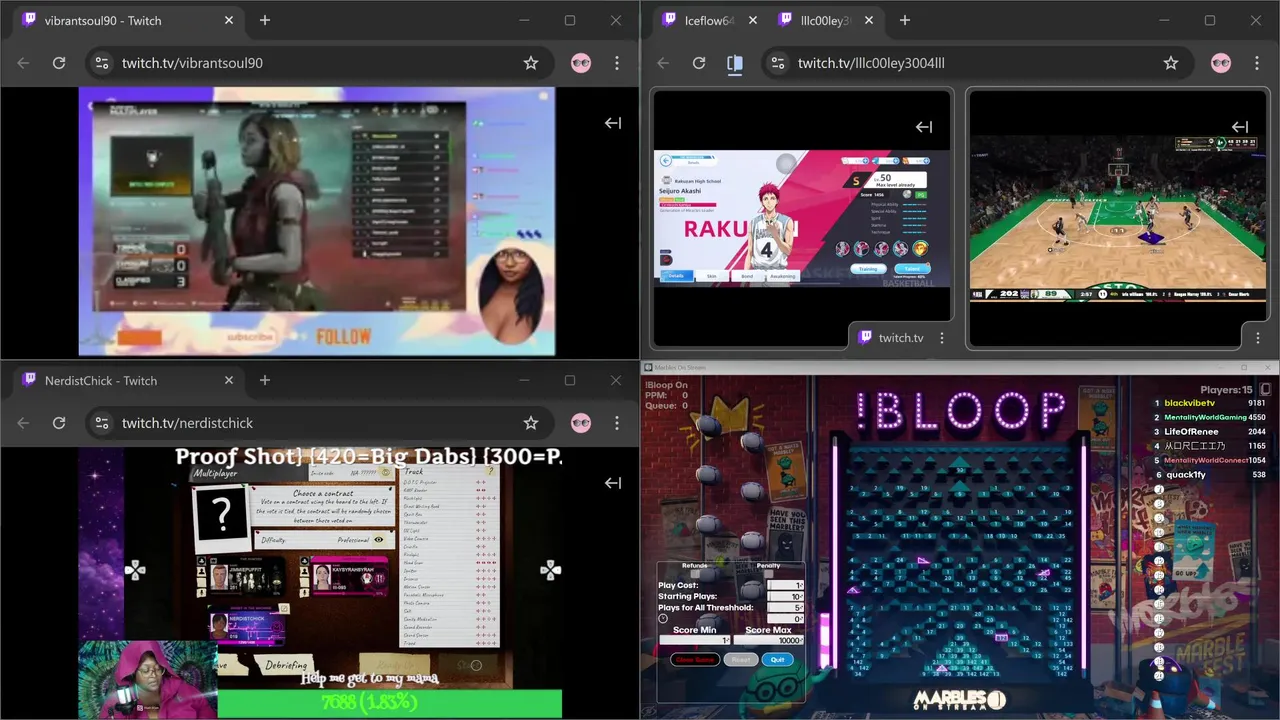Click the Score Max input field
Screen dimensions: 1280x720
click(x=768, y=640)
